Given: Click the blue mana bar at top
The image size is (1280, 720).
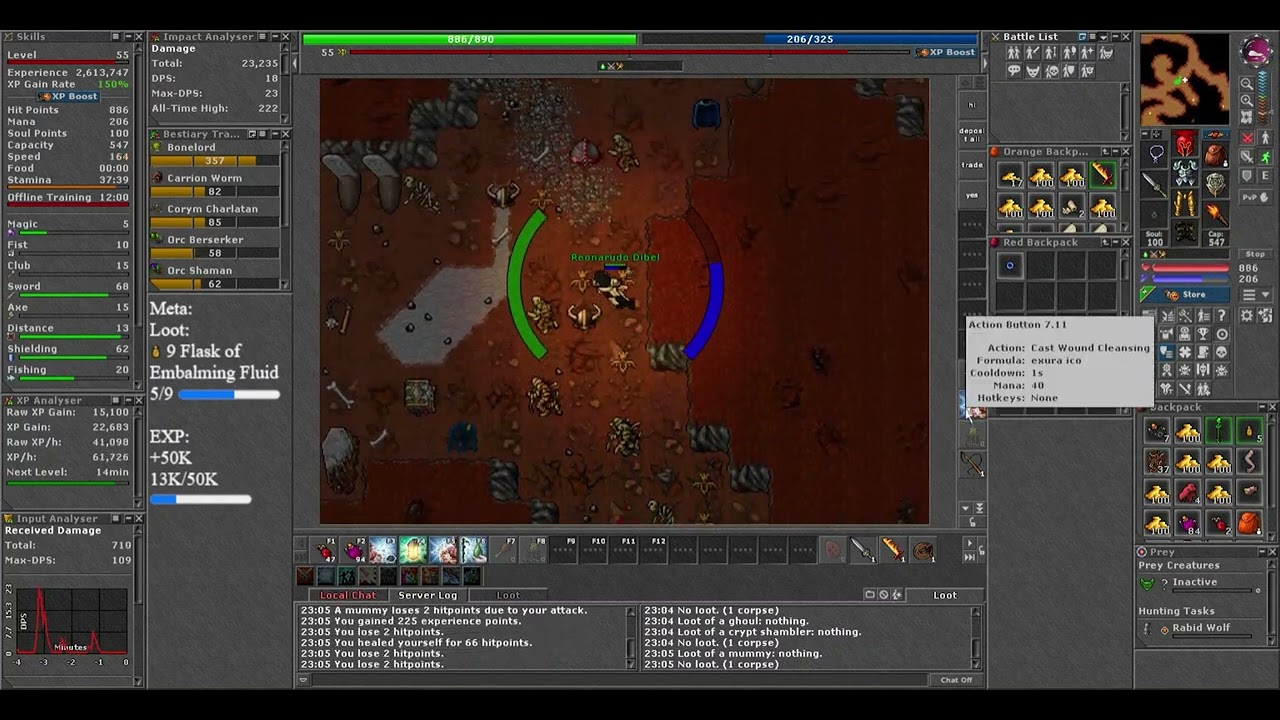Looking at the screenshot, I should pyautogui.click(x=810, y=39).
